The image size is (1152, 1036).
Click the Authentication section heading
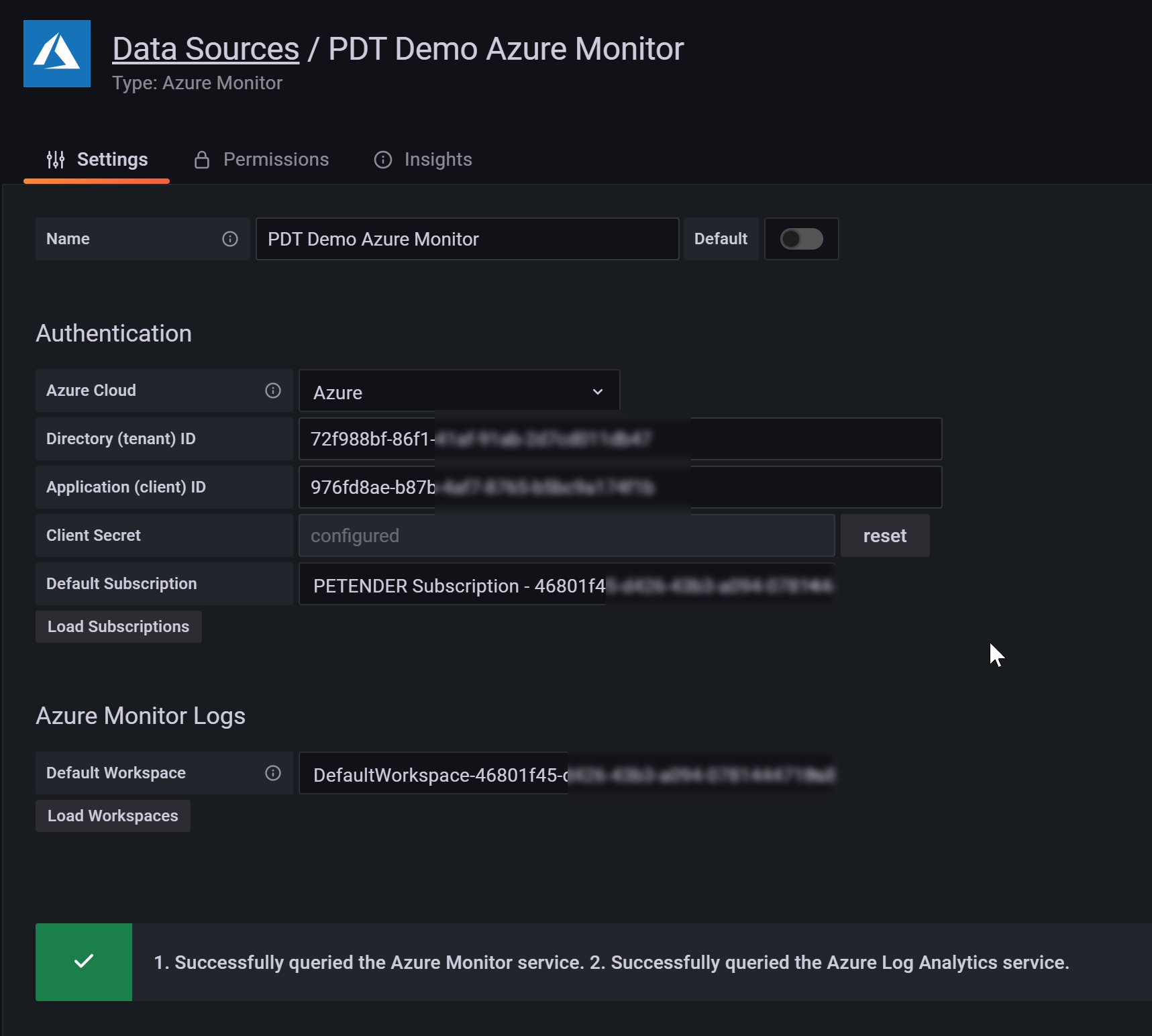[x=114, y=333]
